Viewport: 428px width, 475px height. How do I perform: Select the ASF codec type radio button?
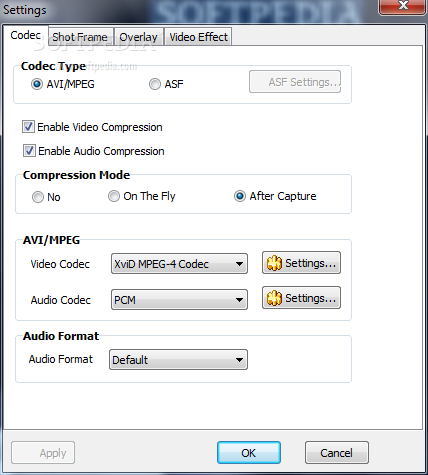tap(155, 84)
